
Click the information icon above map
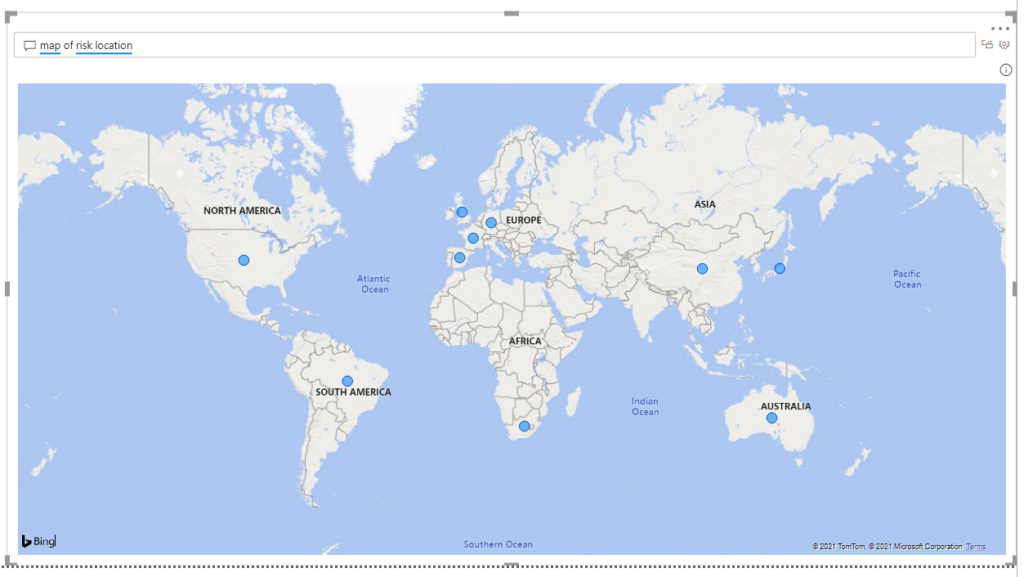pos(1006,70)
